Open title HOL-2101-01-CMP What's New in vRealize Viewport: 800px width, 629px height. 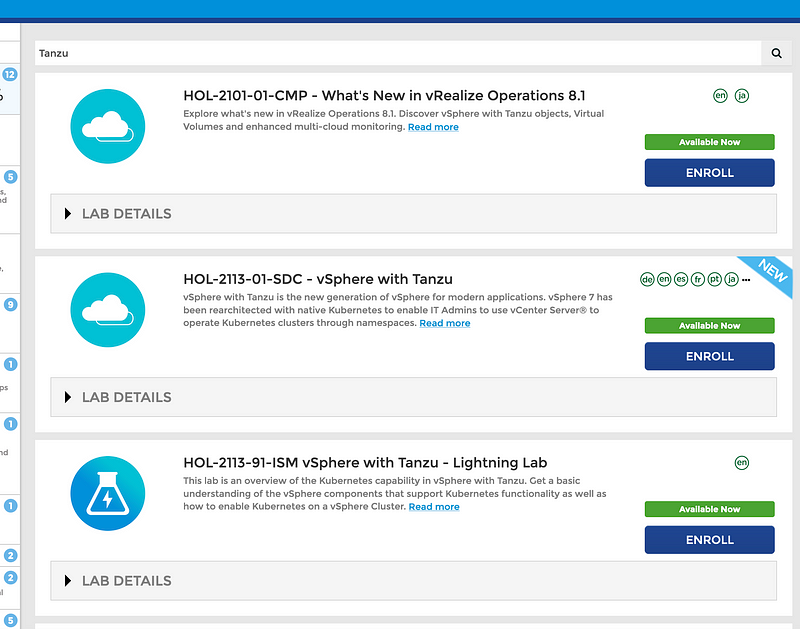(384, 95)
